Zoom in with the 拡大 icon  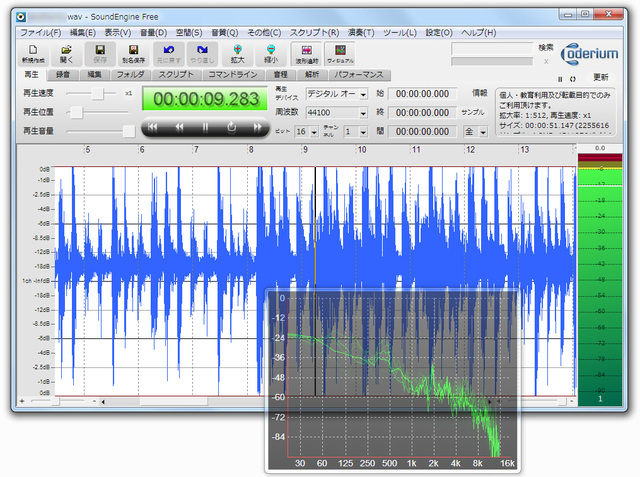237,53
